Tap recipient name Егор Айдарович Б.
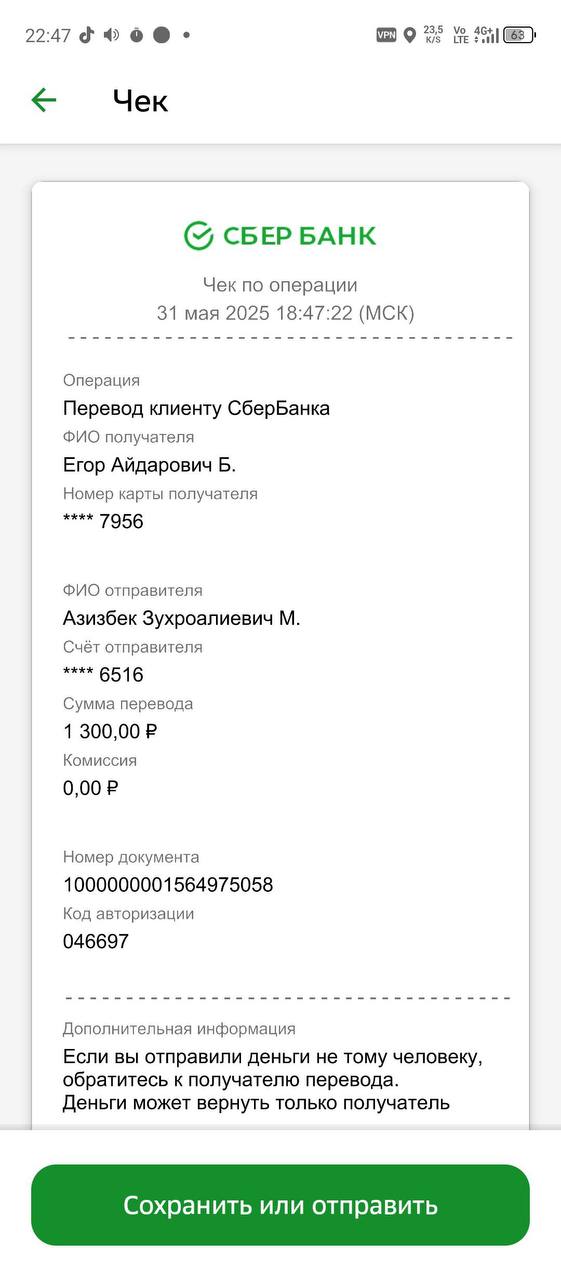 tap(150, 465)
